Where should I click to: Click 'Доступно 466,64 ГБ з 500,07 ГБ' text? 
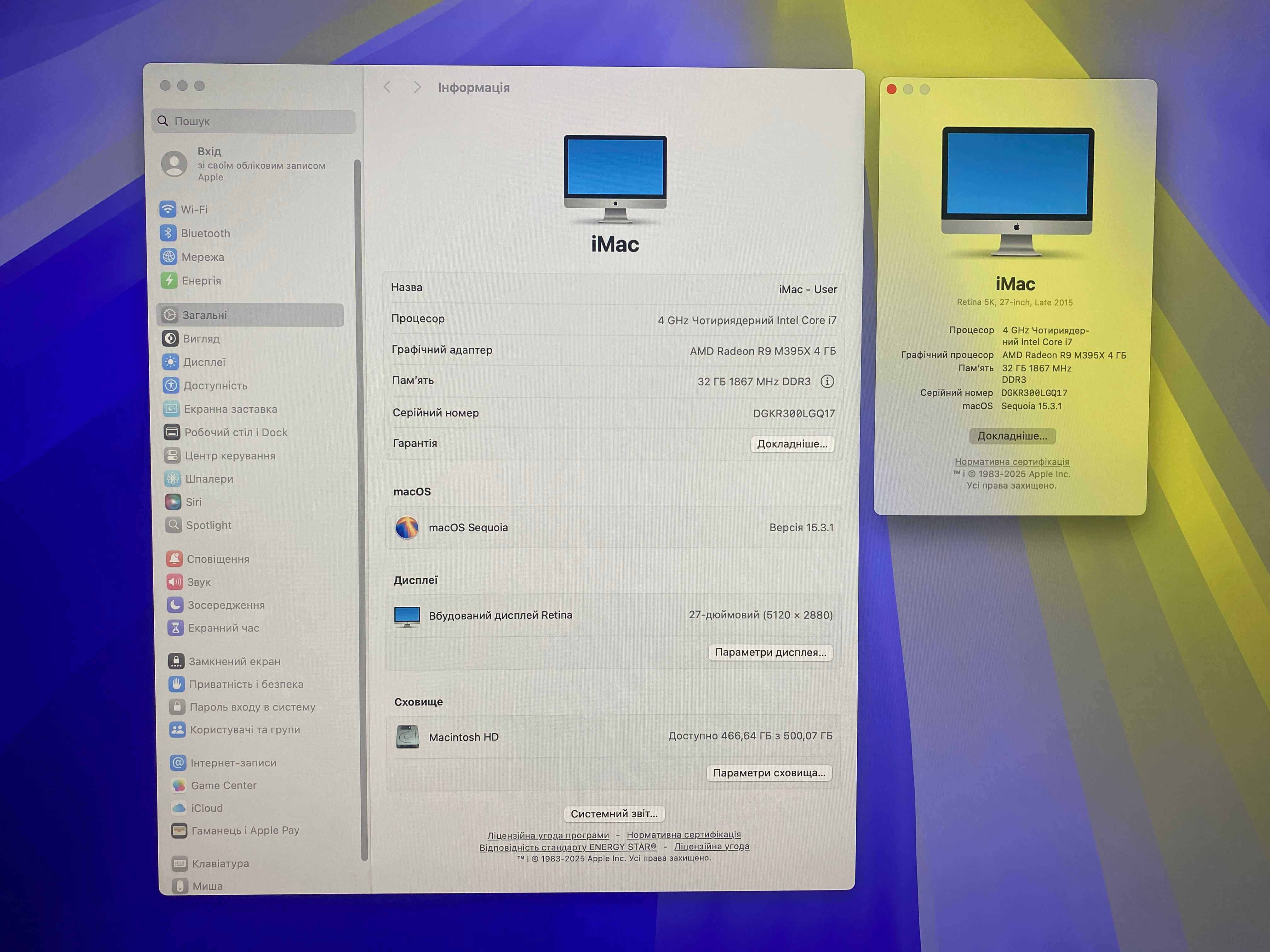coord(750,736)
